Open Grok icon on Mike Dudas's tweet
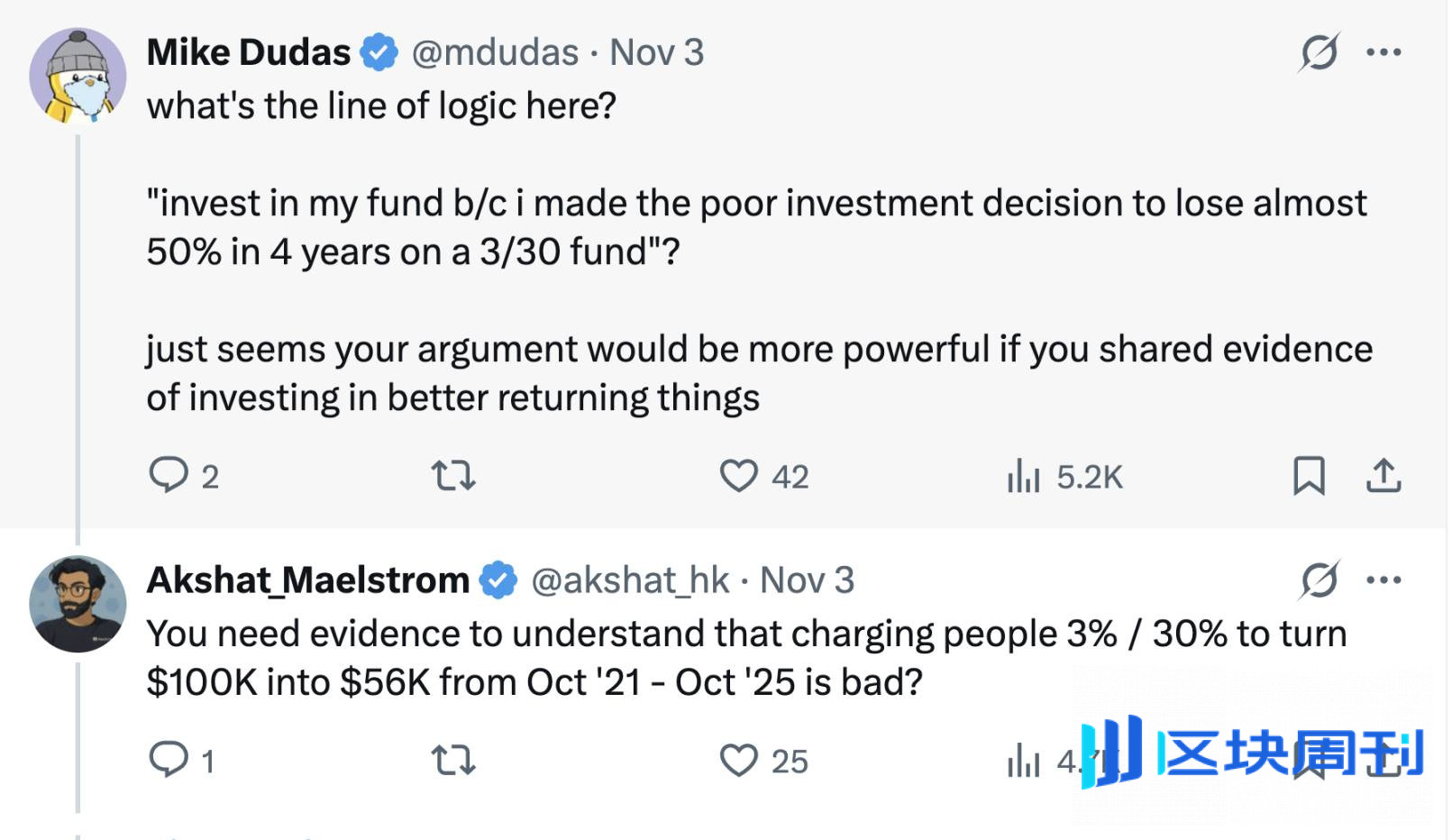 click(x=1319, y=52)
